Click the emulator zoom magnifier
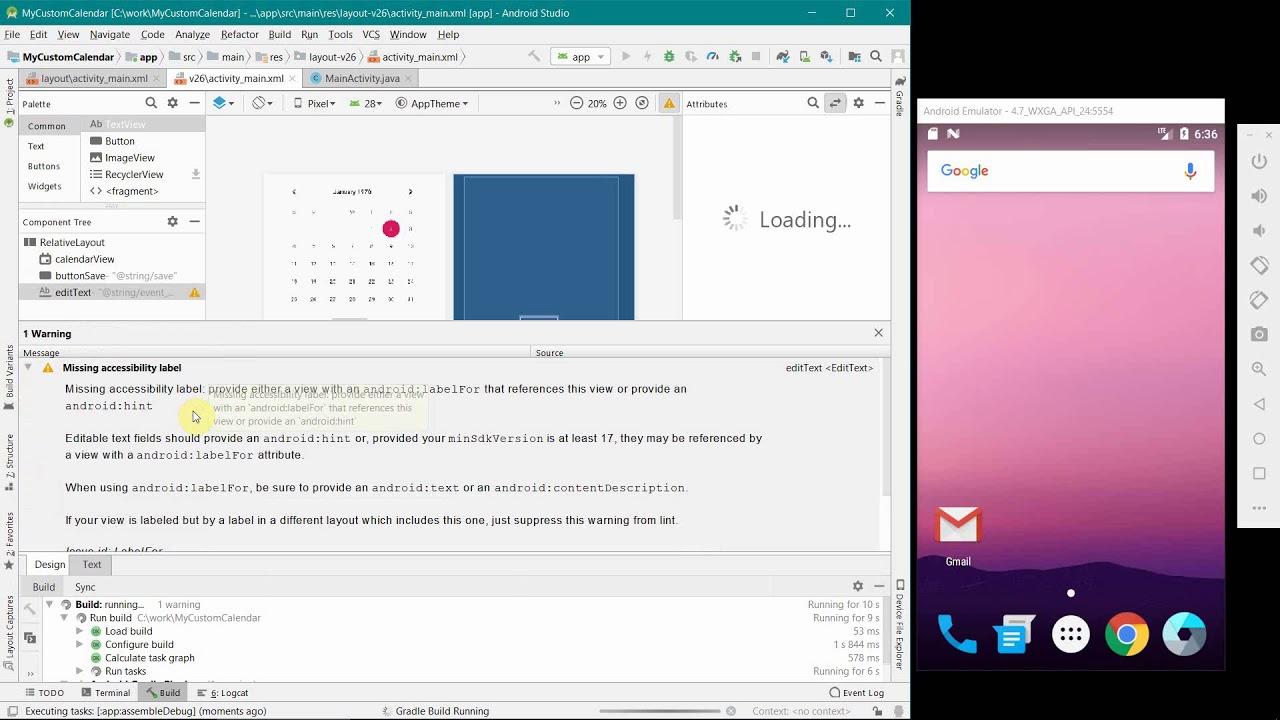Screen dimensions: 1280x720 (1259, 369)
